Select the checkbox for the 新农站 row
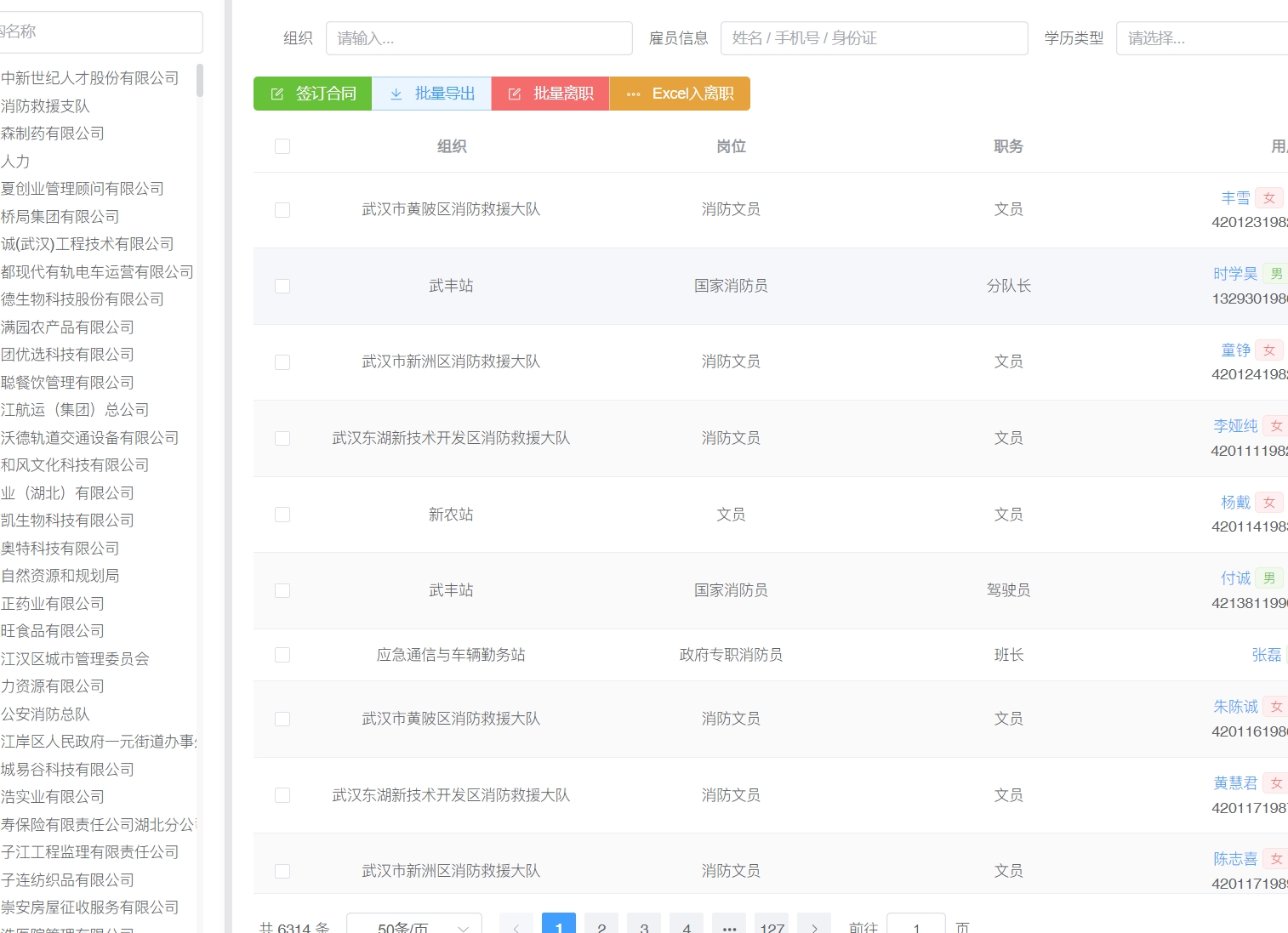The image size is (1288, 933). [282, 515]
